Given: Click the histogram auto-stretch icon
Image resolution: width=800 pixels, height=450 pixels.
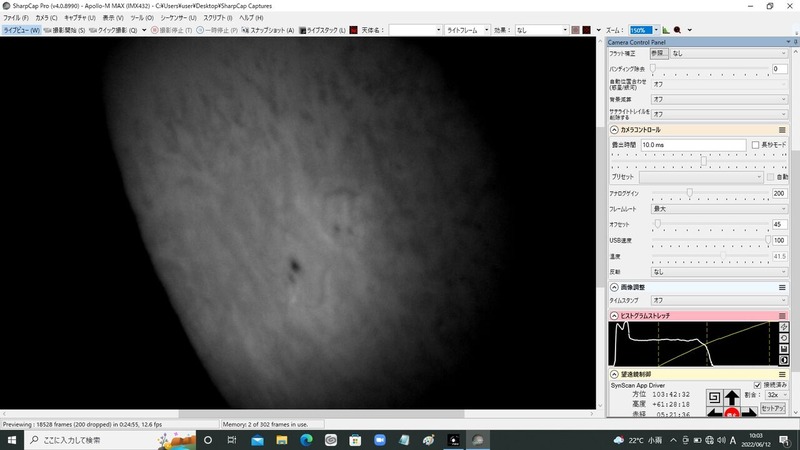Looking at the screenshot, I should [x=784, y=327].
